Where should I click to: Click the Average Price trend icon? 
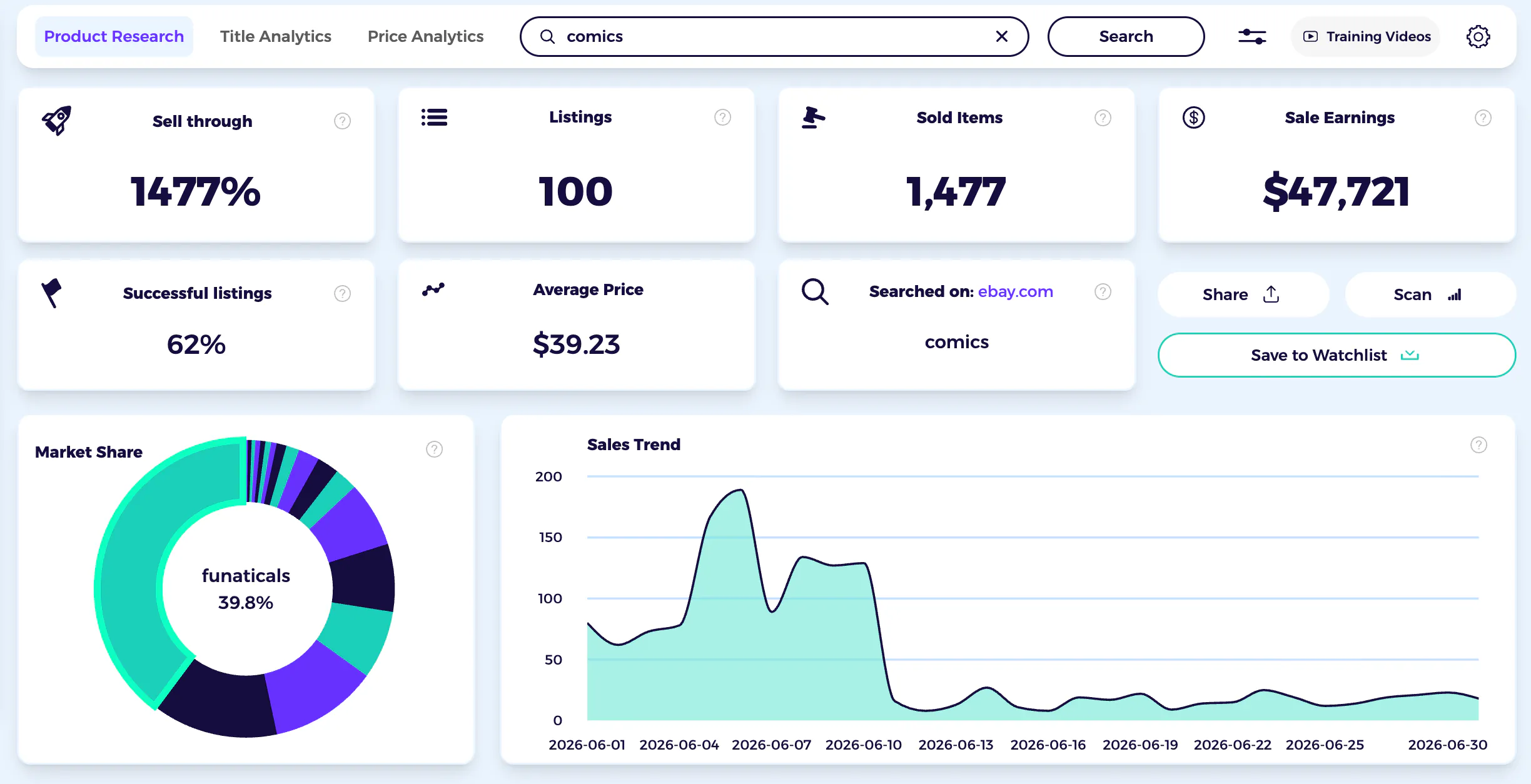click(433, 289)
